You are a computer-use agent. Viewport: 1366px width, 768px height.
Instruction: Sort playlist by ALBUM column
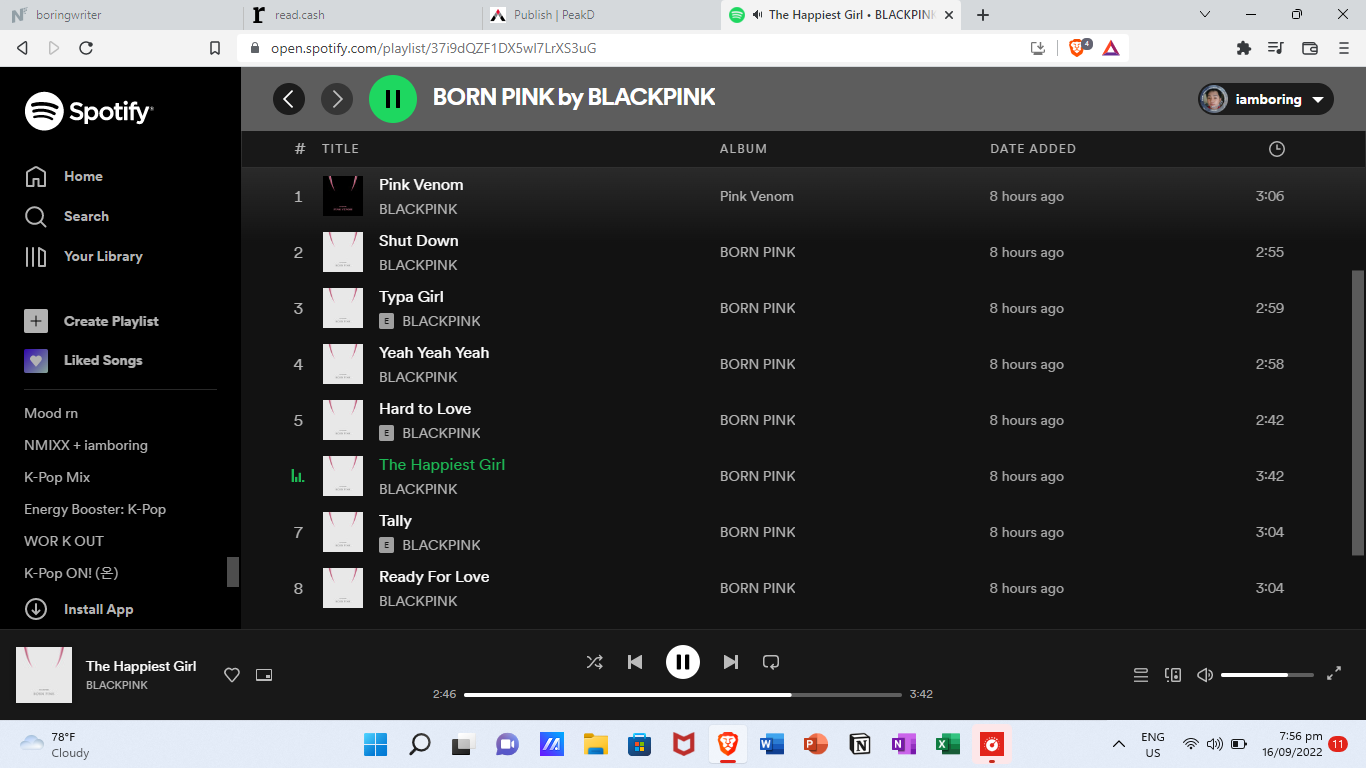click(743, 149)
